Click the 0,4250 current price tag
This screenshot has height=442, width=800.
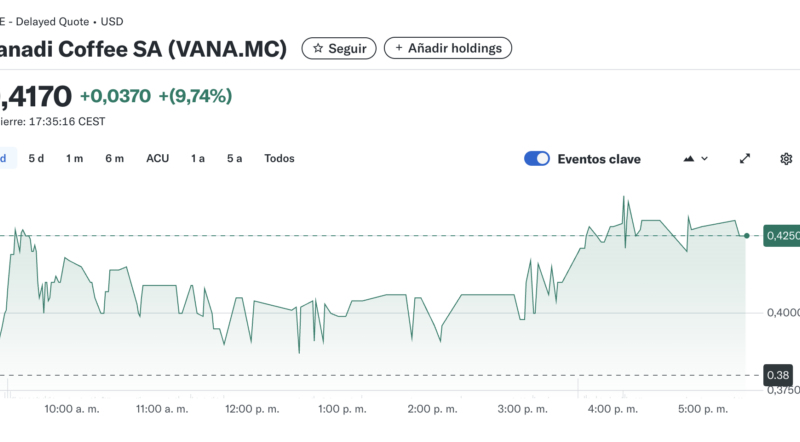(x=781, y=236)
